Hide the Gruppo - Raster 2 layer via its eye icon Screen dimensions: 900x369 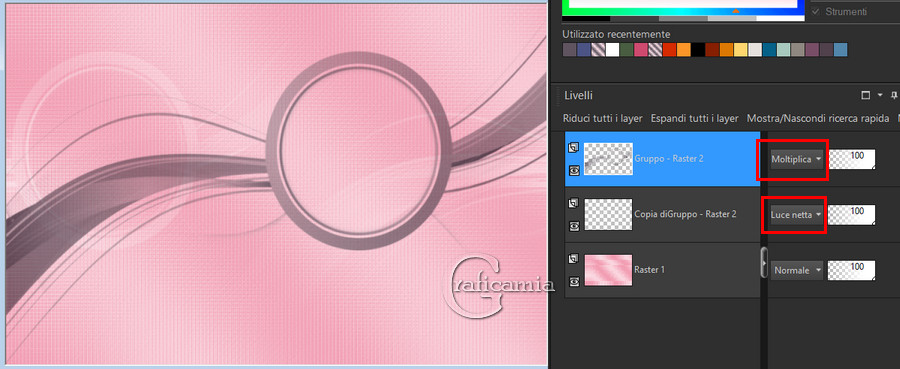574,170
